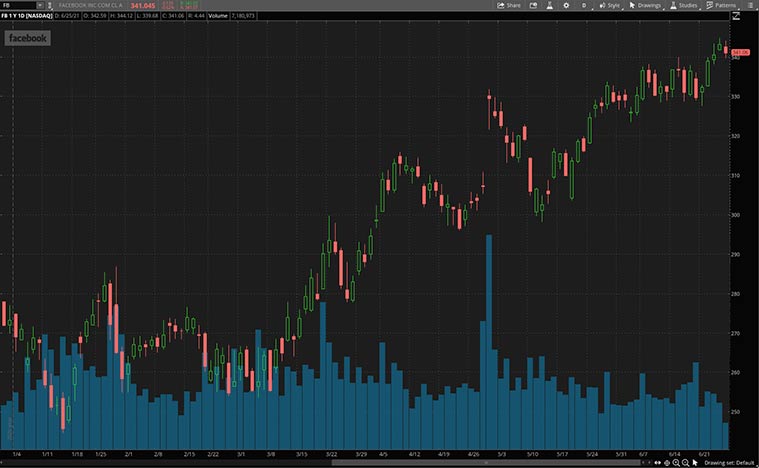Open the Drawings menu
This screenshot has width=759, height=468.
pos(645,5)
